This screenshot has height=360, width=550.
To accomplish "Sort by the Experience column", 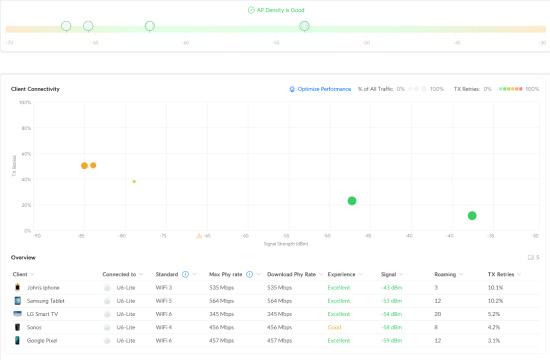I will [x=360, y=274].
